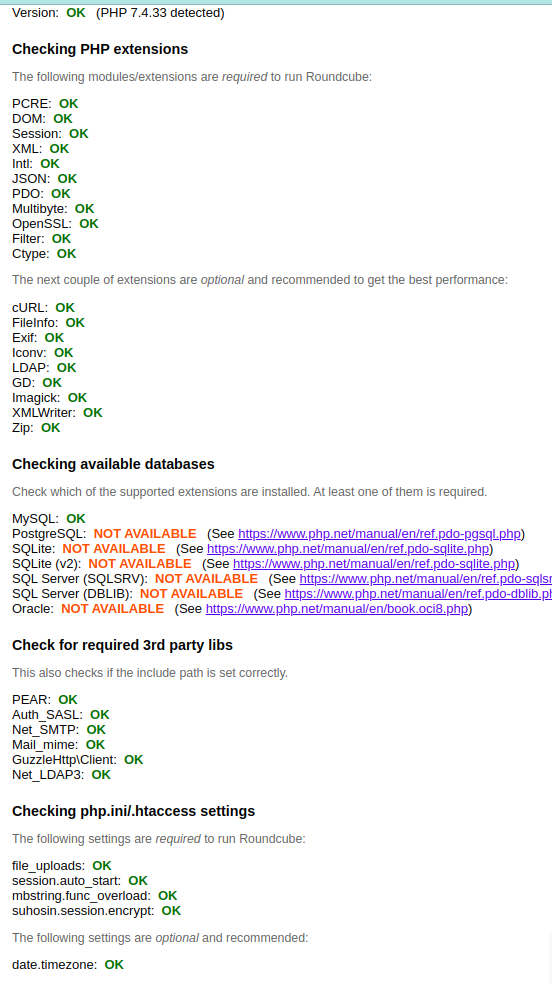Click the Checking php.ini/.htaccess settings heading
This screenshot has width=552, height=984.
[134, 811]
